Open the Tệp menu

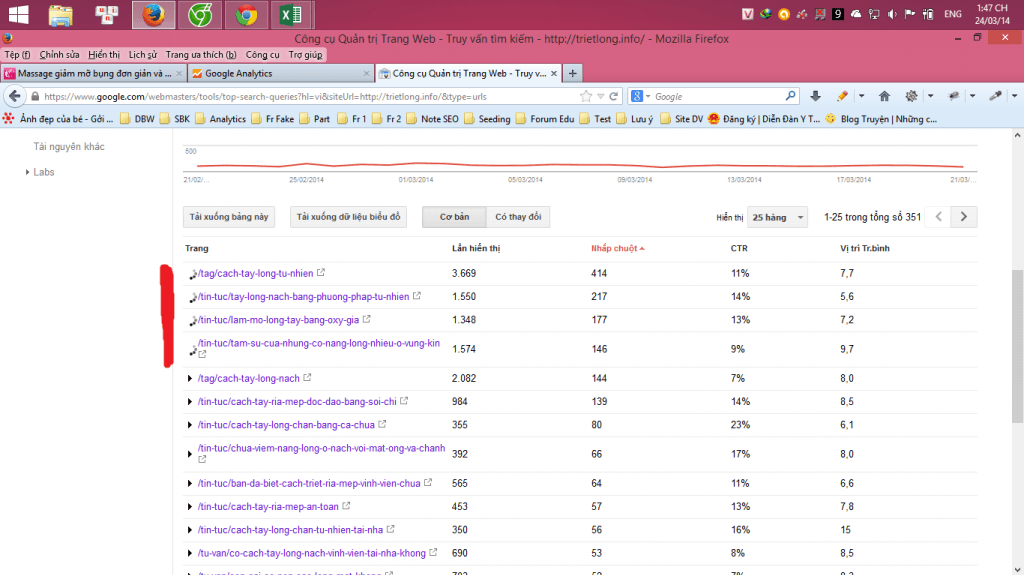(17, 55)
